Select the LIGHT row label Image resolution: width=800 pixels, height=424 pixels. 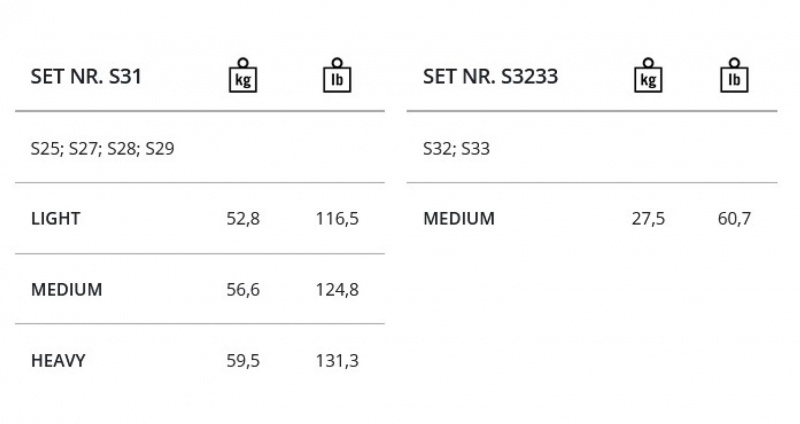click(x=56, y=218)
